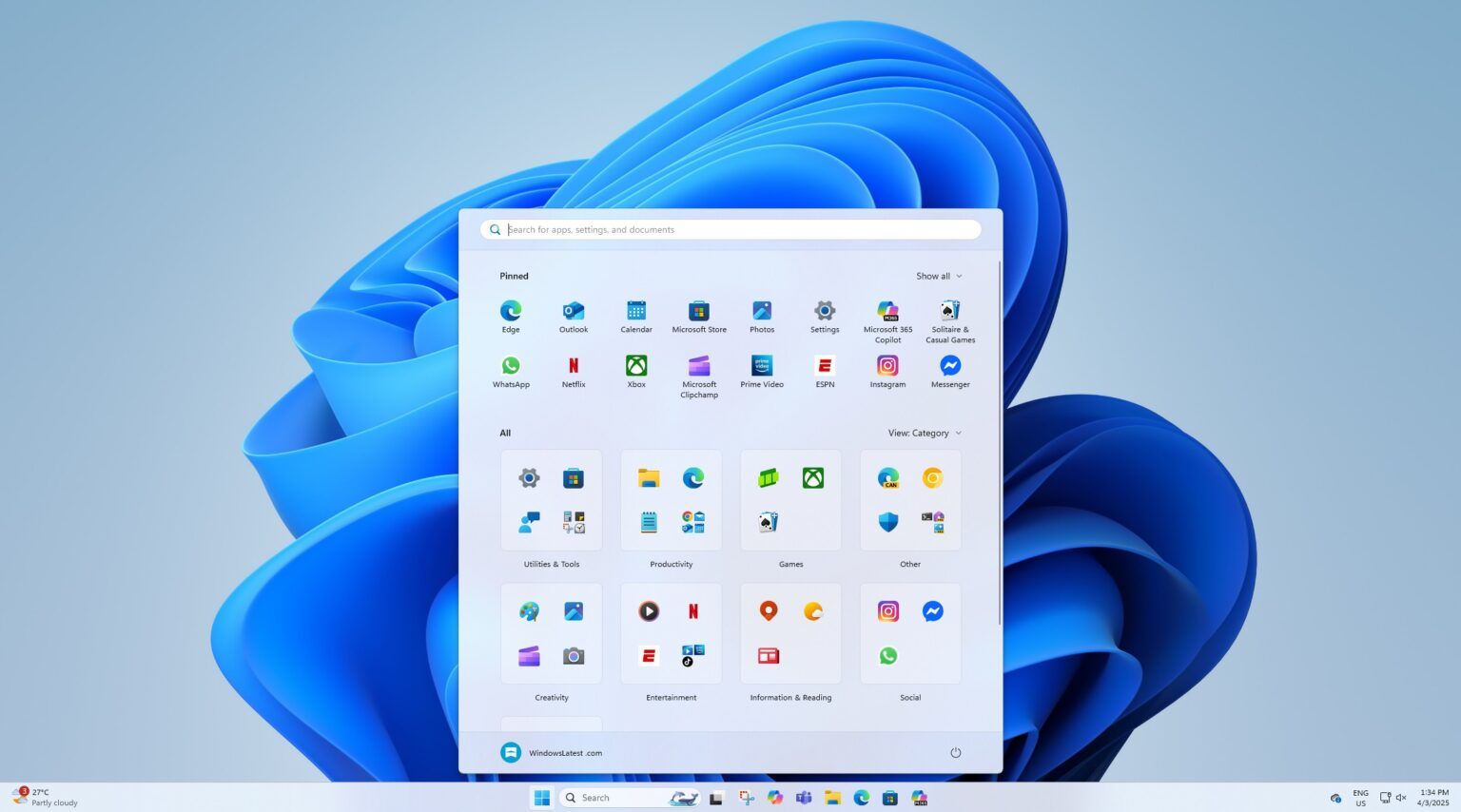Unmute the system volume in the tray
This screenshot has height=812, width=1461.
click(1400, 797)
